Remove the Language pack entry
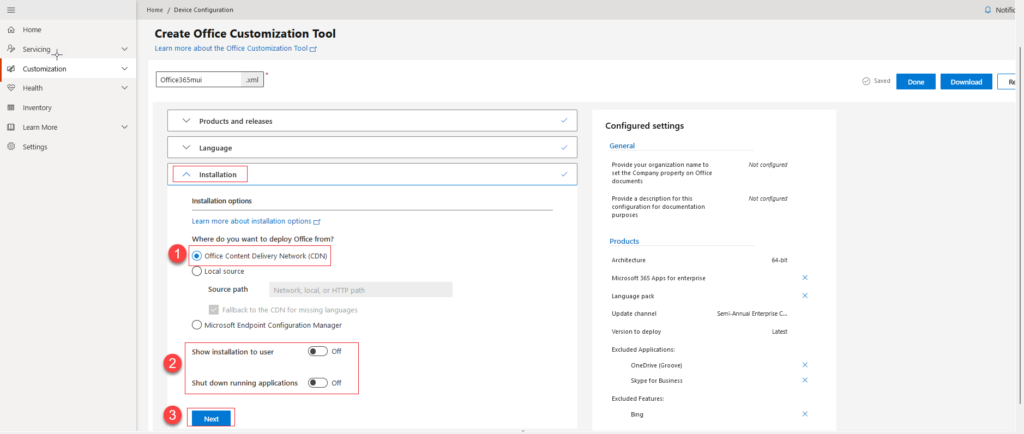The height and width of the screenshot is (434, 1024). click(805, 296)
